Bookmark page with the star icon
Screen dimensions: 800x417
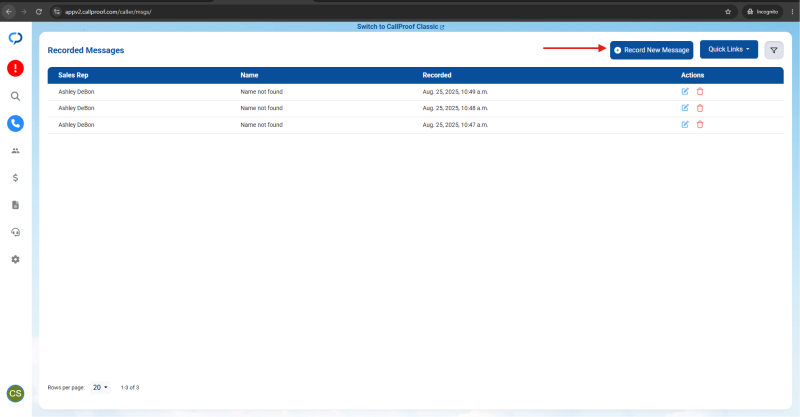coord(728,11)
